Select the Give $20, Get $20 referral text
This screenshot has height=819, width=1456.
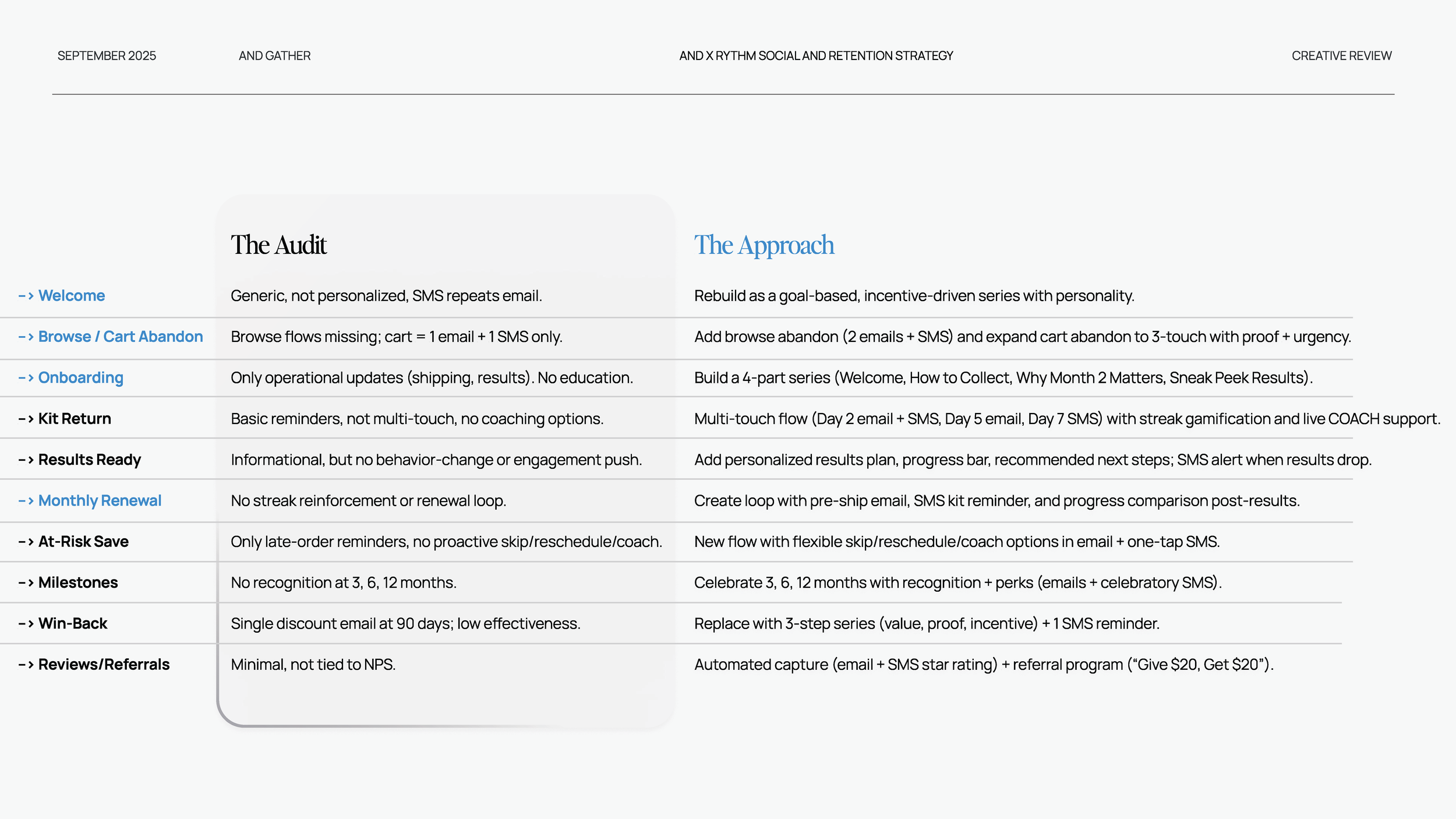point(1200,665)
